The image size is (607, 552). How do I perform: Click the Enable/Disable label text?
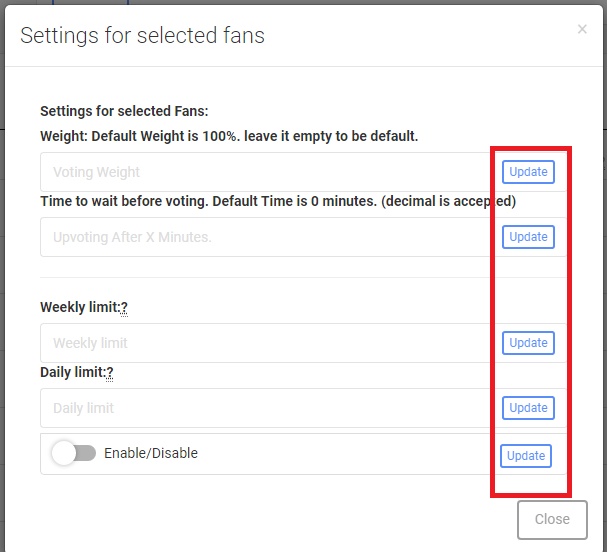[x=151, y=453]
